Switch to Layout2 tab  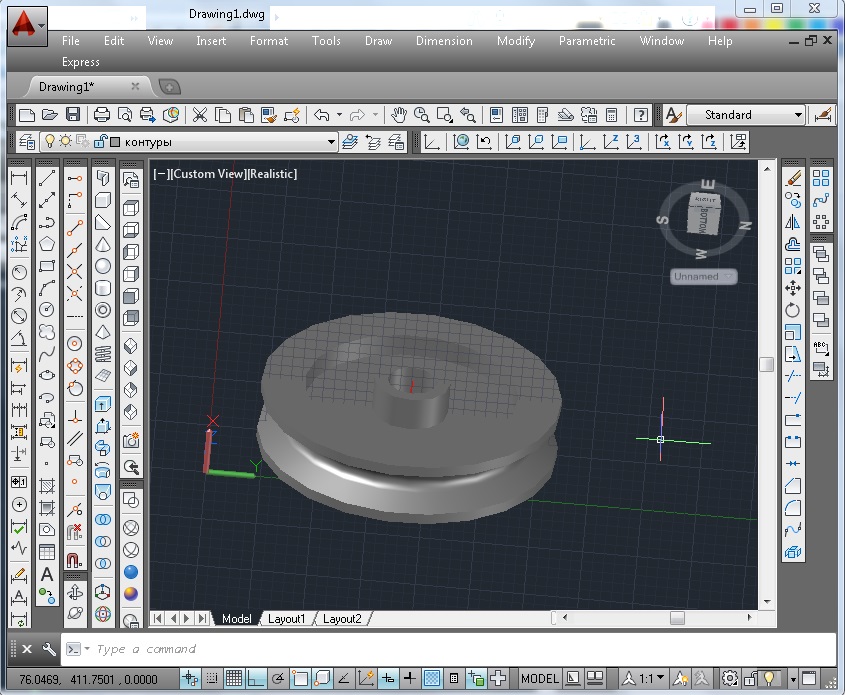pyautogui.click(x=342, y=618)
